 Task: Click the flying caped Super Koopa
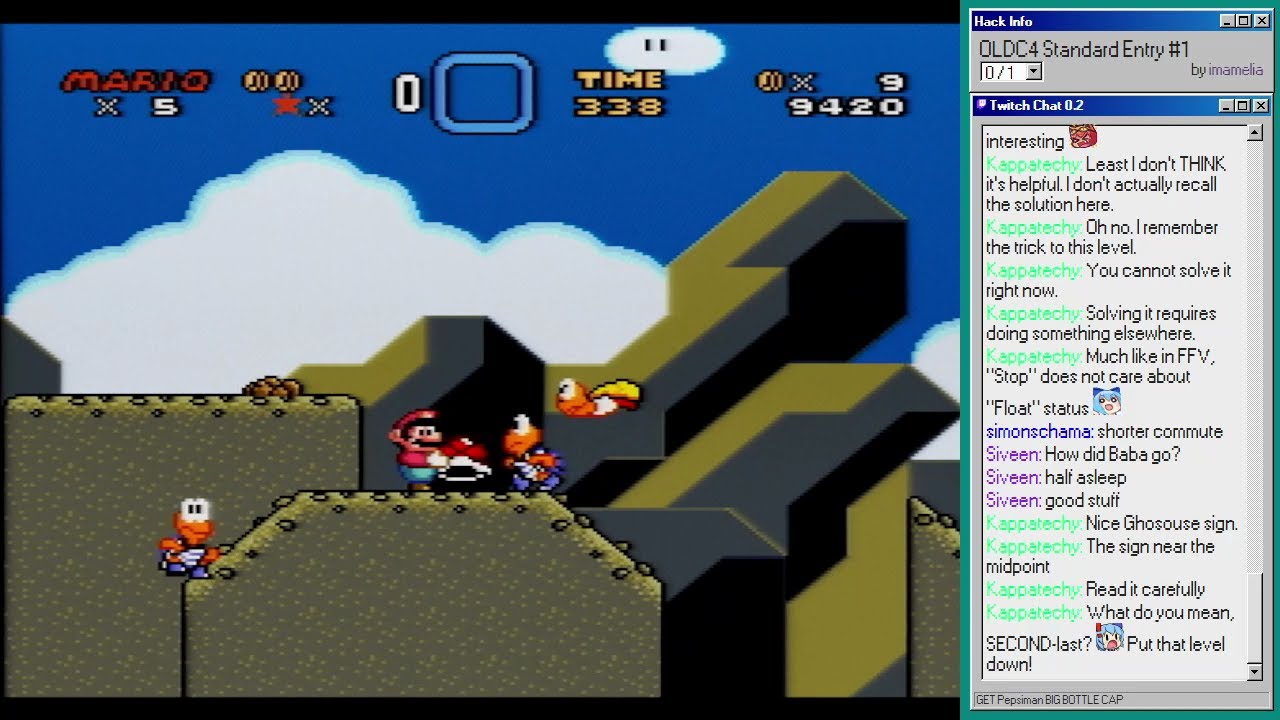(x=598, y=397)
